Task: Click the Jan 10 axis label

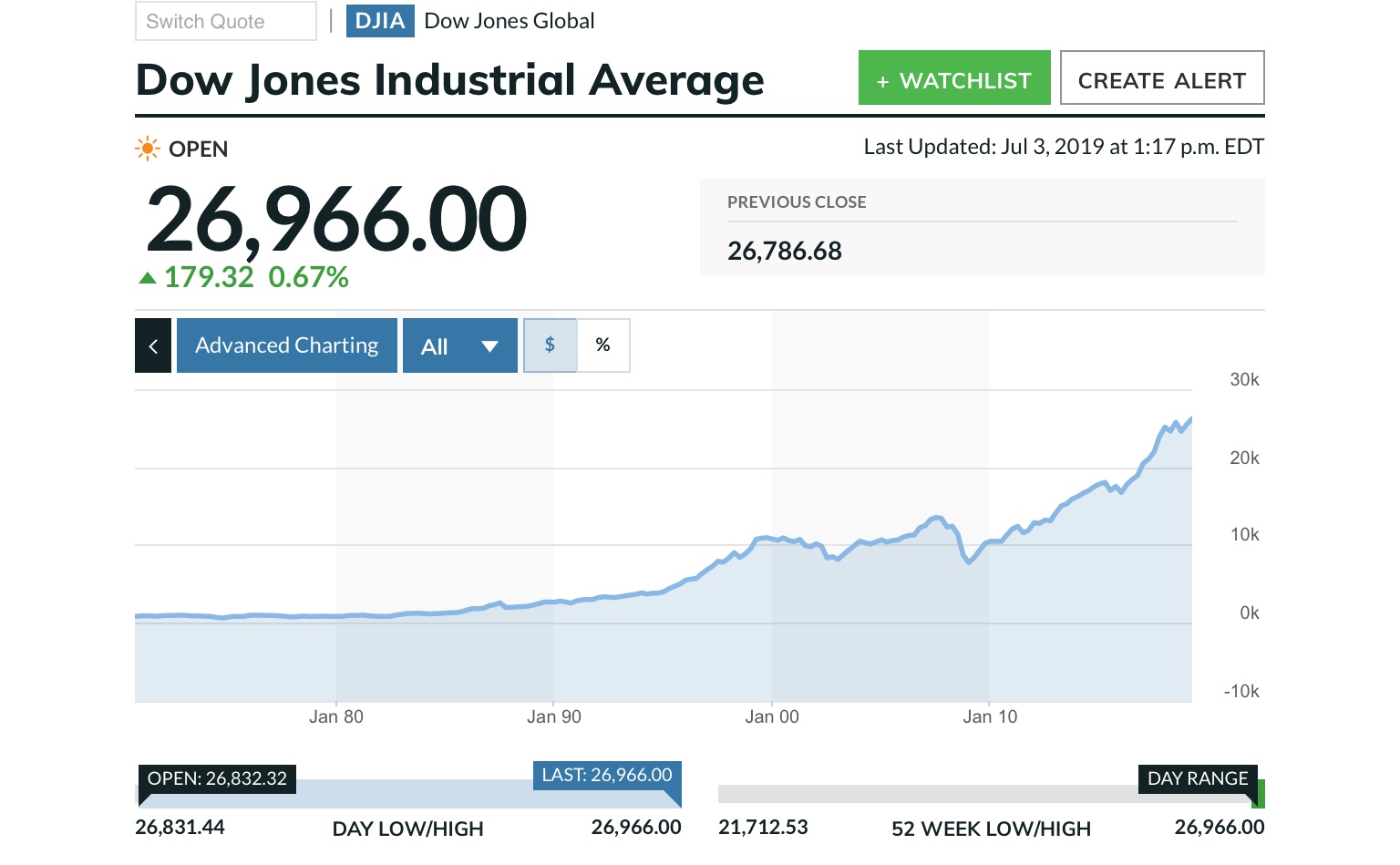Action: pyautogui.click(x=990, y=716)
